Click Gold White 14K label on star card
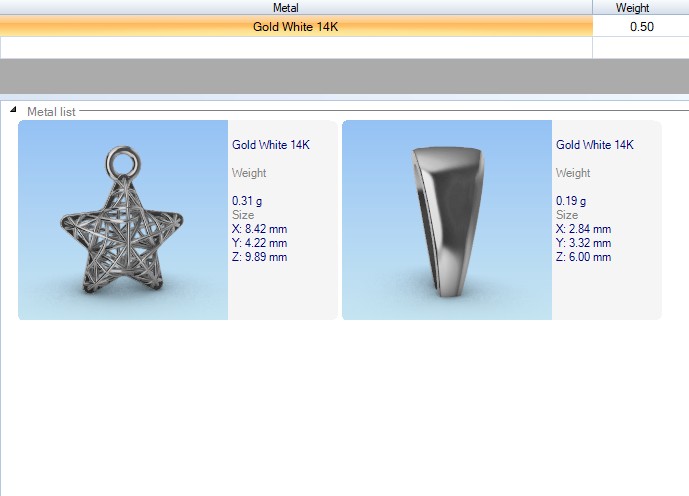 click(x=271, y=145)
